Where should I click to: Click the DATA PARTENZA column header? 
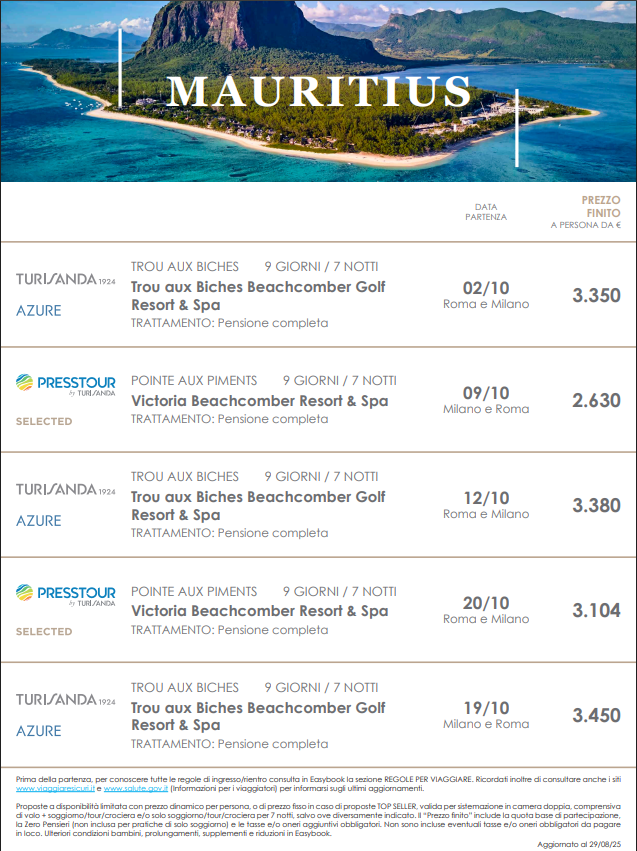tap(486, 212)
